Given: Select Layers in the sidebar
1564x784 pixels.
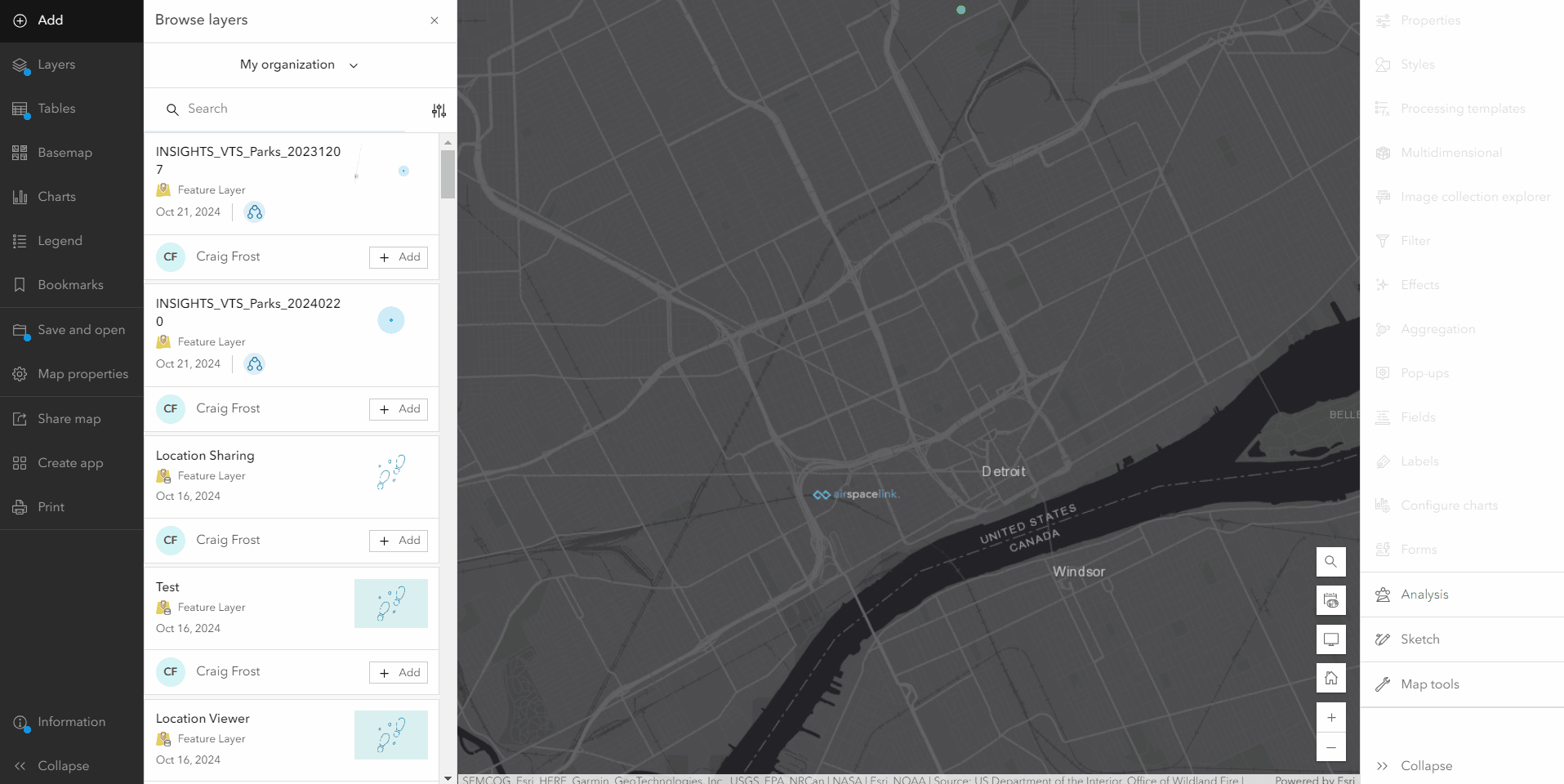Looking at the screenshot, I should pos(56,65).
